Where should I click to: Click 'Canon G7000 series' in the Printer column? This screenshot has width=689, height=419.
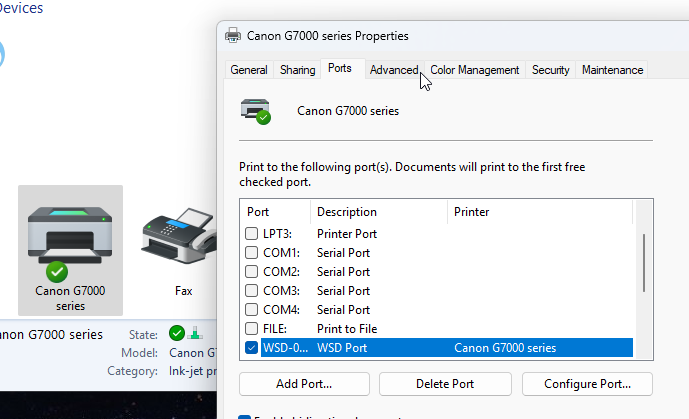(x=505, y=348)
